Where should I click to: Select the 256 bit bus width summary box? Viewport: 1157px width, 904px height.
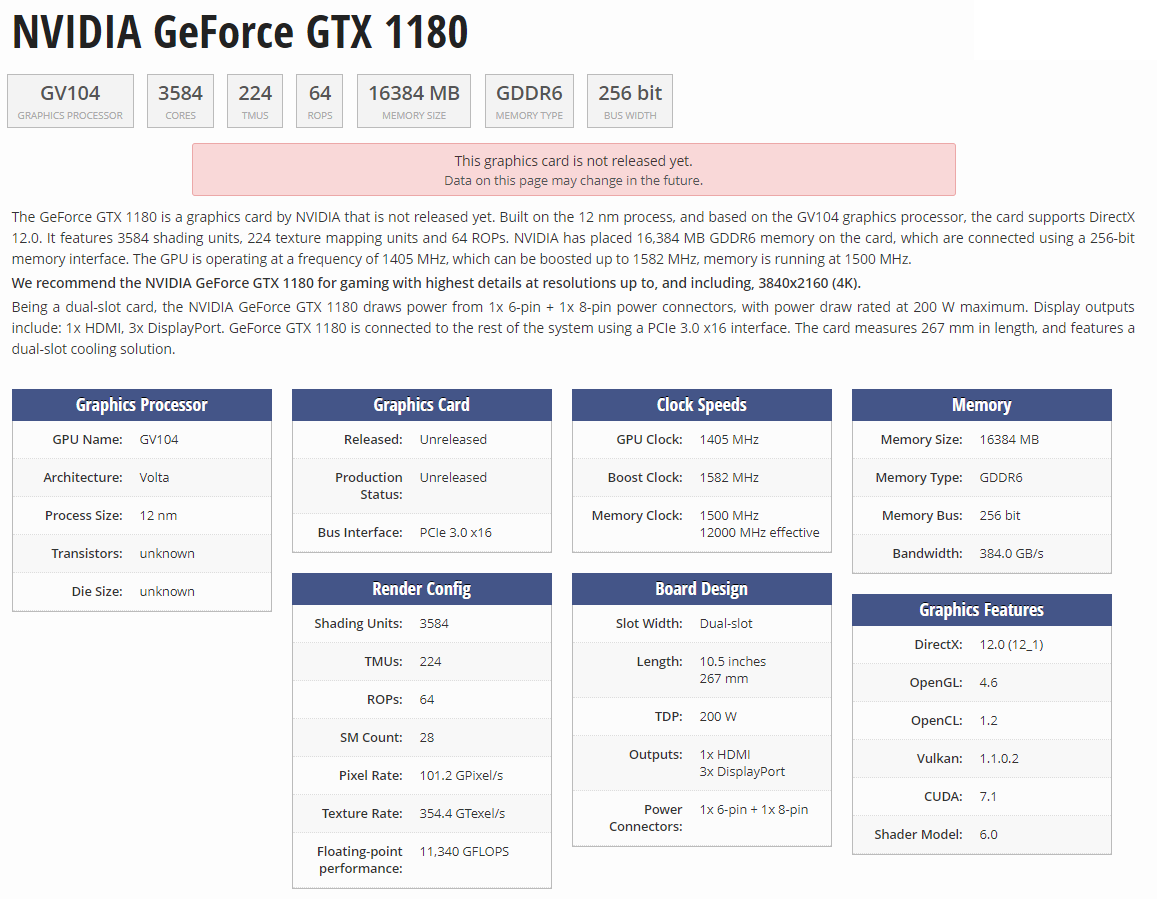click(629, 101)
